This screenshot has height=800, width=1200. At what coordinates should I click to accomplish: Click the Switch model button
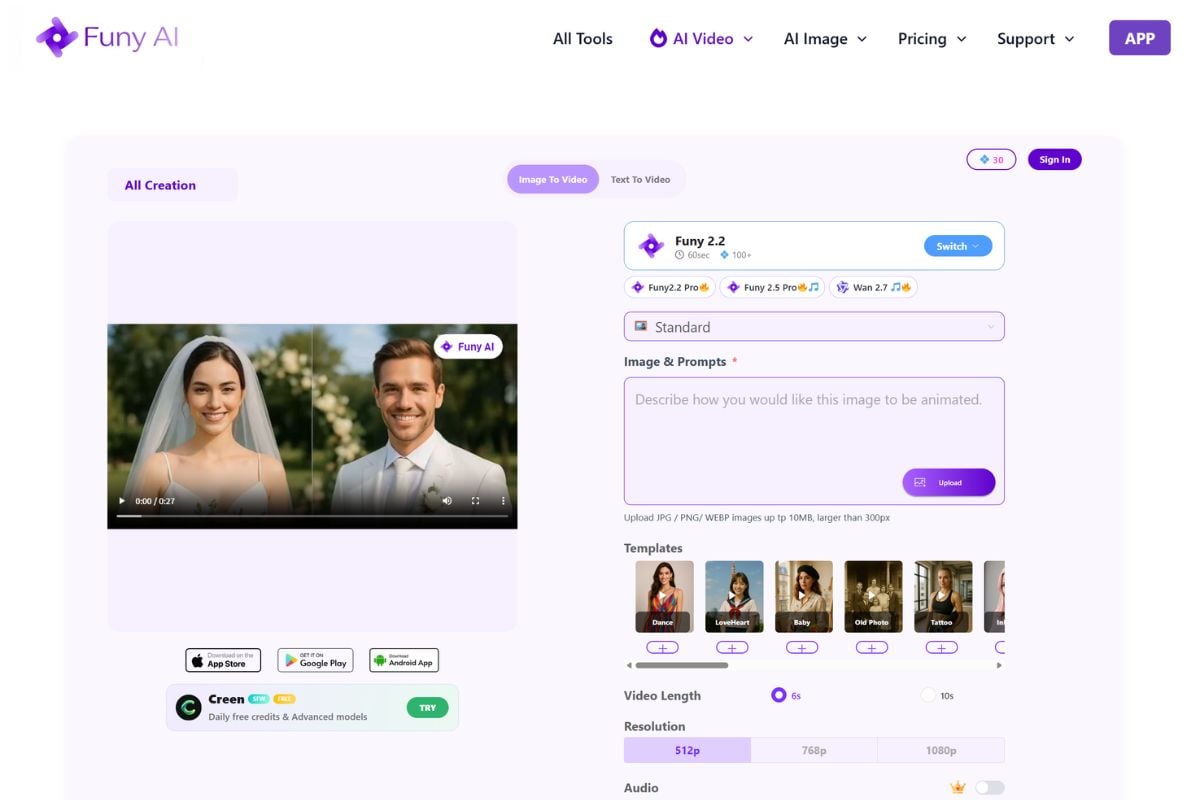coord(958,246)
